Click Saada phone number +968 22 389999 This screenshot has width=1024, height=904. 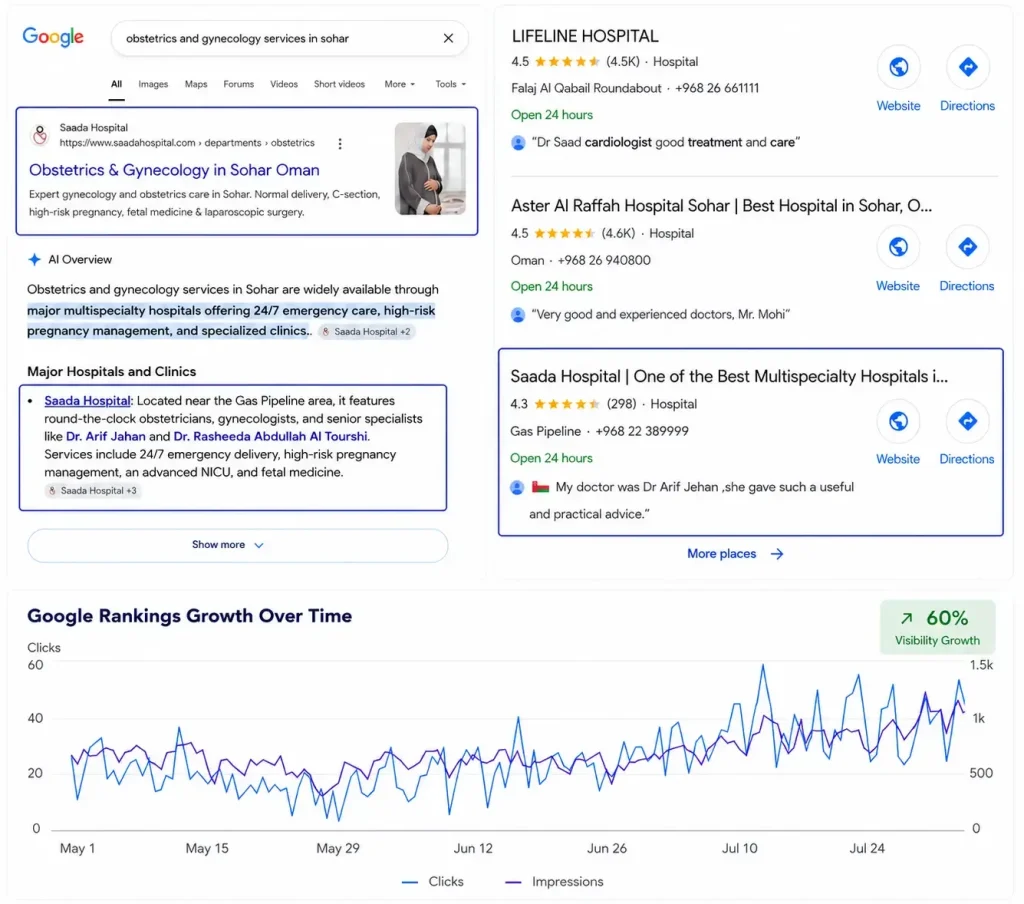pyautogui.click(x=641, y=432)
